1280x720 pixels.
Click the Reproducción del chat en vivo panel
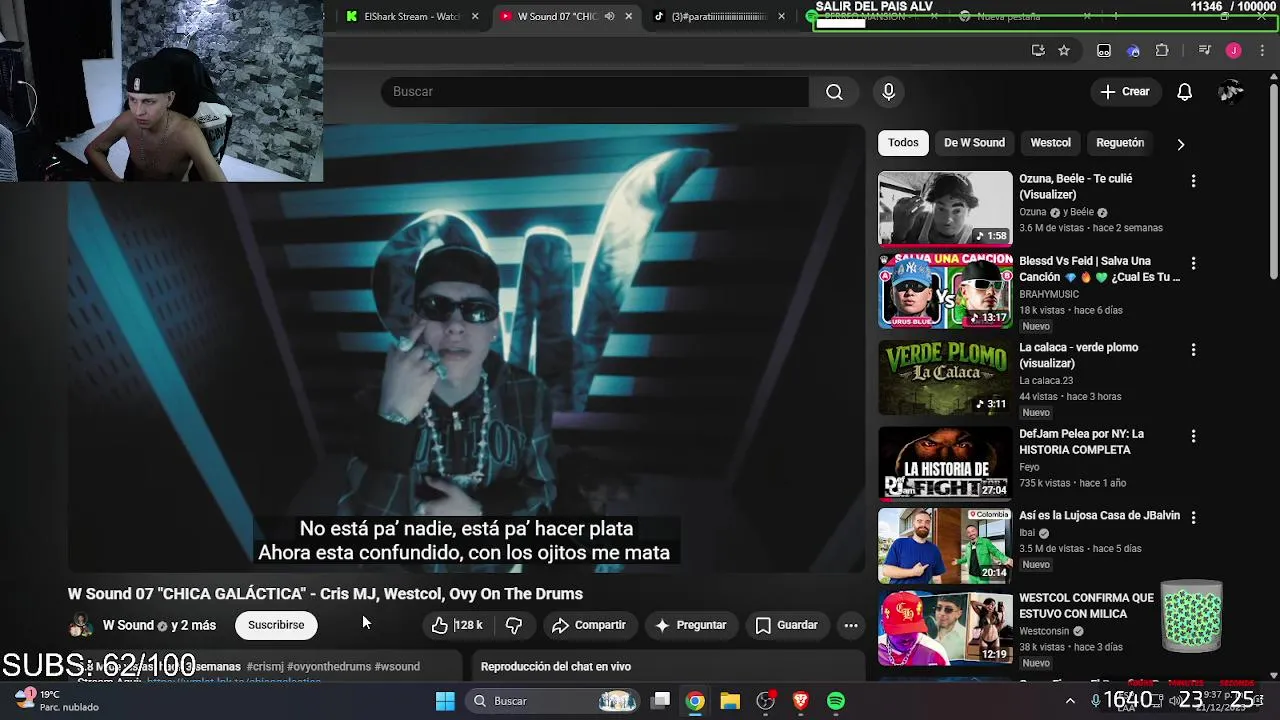668,666
